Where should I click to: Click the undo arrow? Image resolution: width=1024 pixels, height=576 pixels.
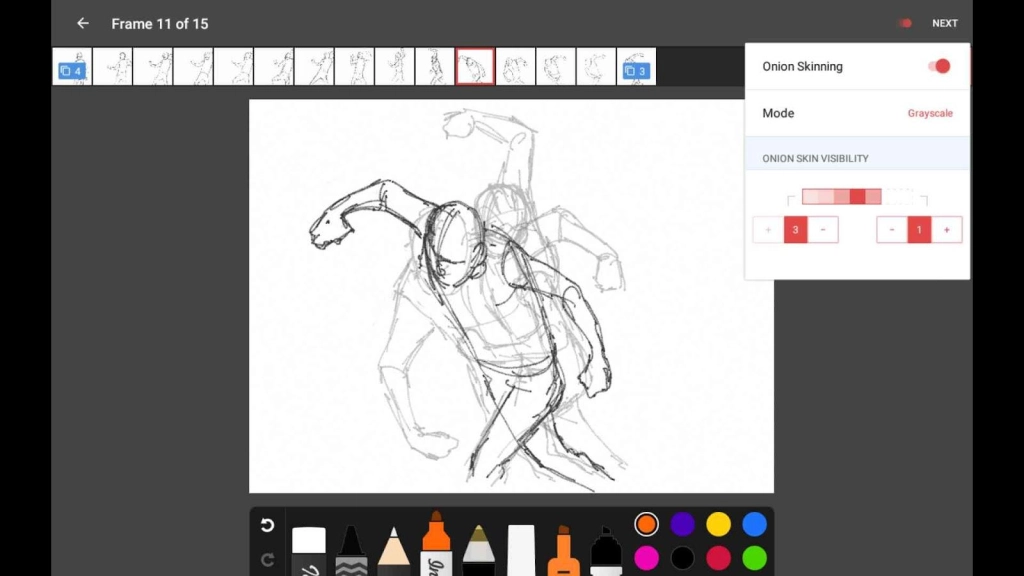tap(266, 522)
